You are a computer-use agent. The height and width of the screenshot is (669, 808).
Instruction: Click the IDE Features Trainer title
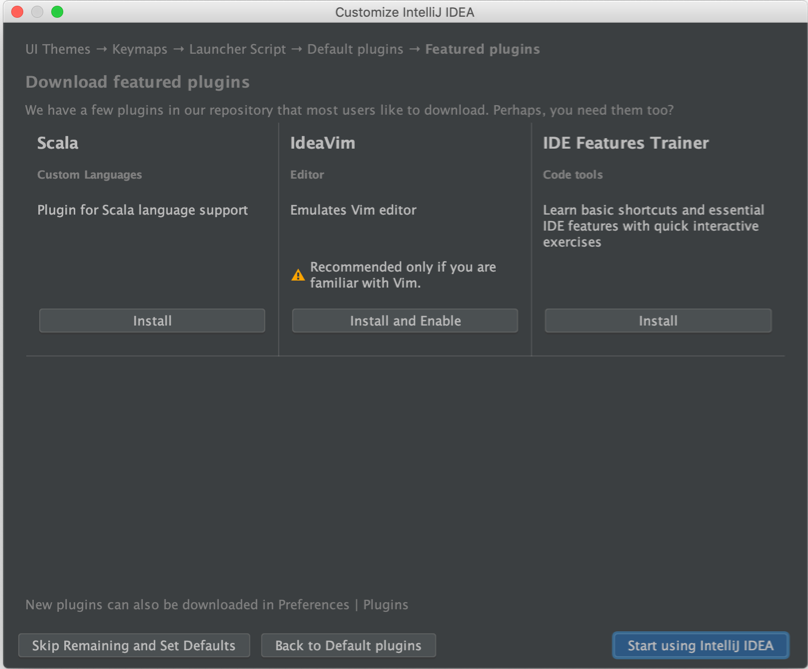pos(626,143)
